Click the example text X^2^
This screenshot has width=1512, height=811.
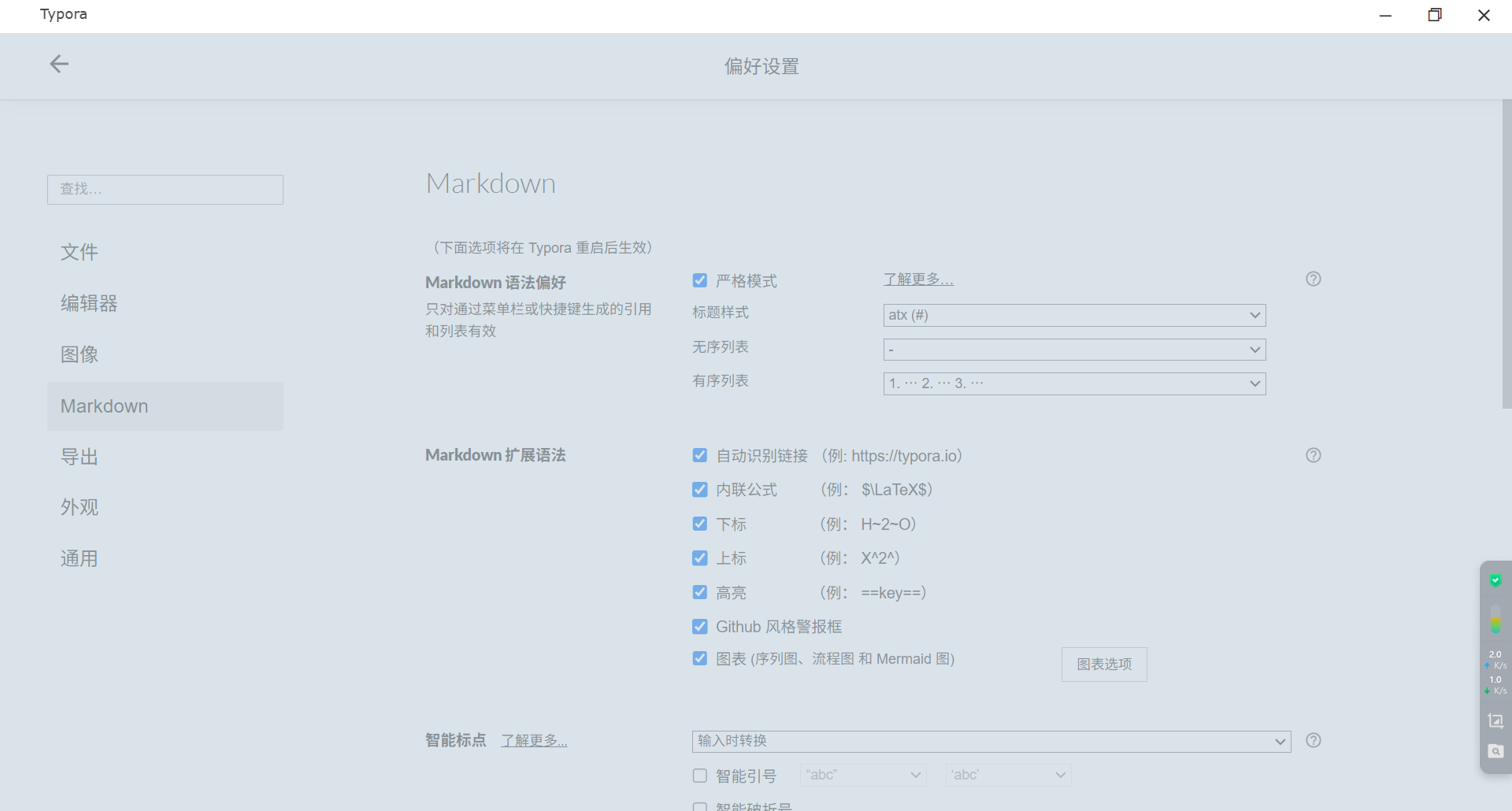point(877,558)
